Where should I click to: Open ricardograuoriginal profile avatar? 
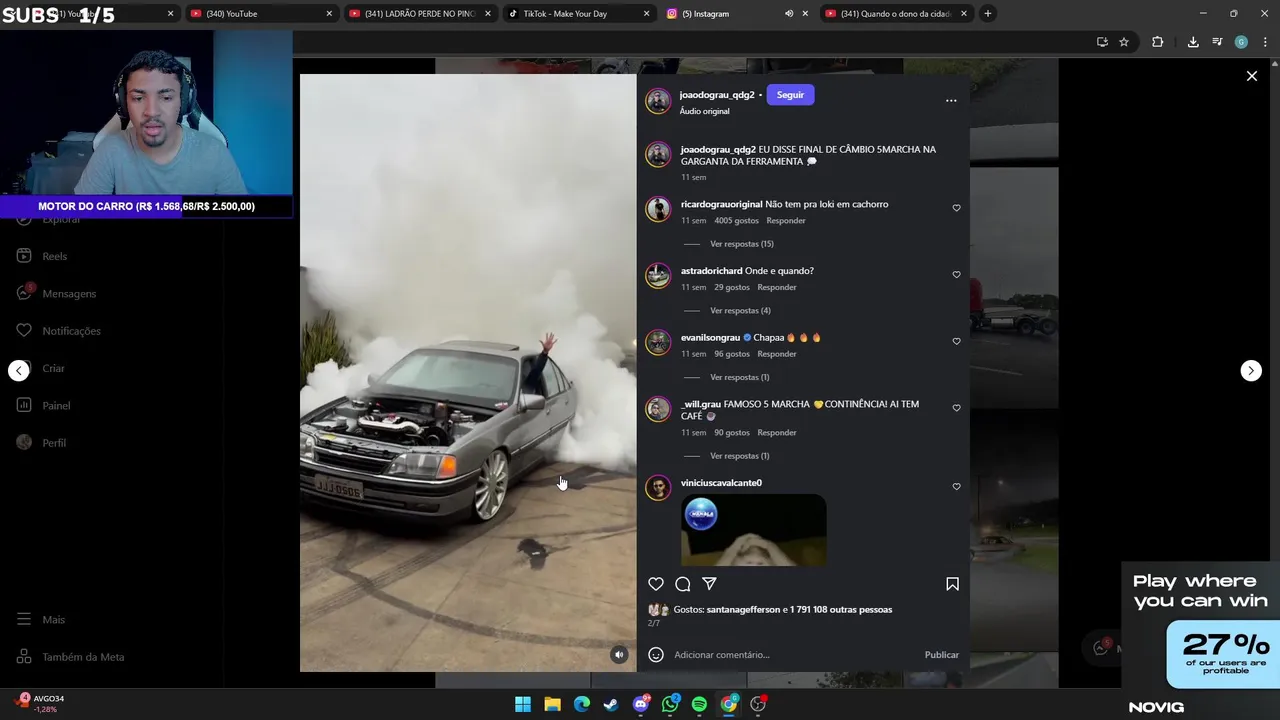658,208
